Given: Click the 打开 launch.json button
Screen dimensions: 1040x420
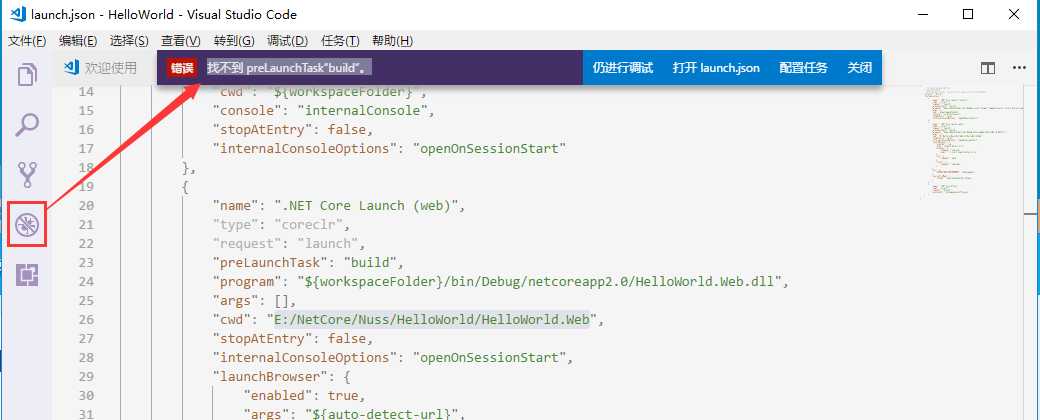Looking at the screenshot, I should coord(716,68).
